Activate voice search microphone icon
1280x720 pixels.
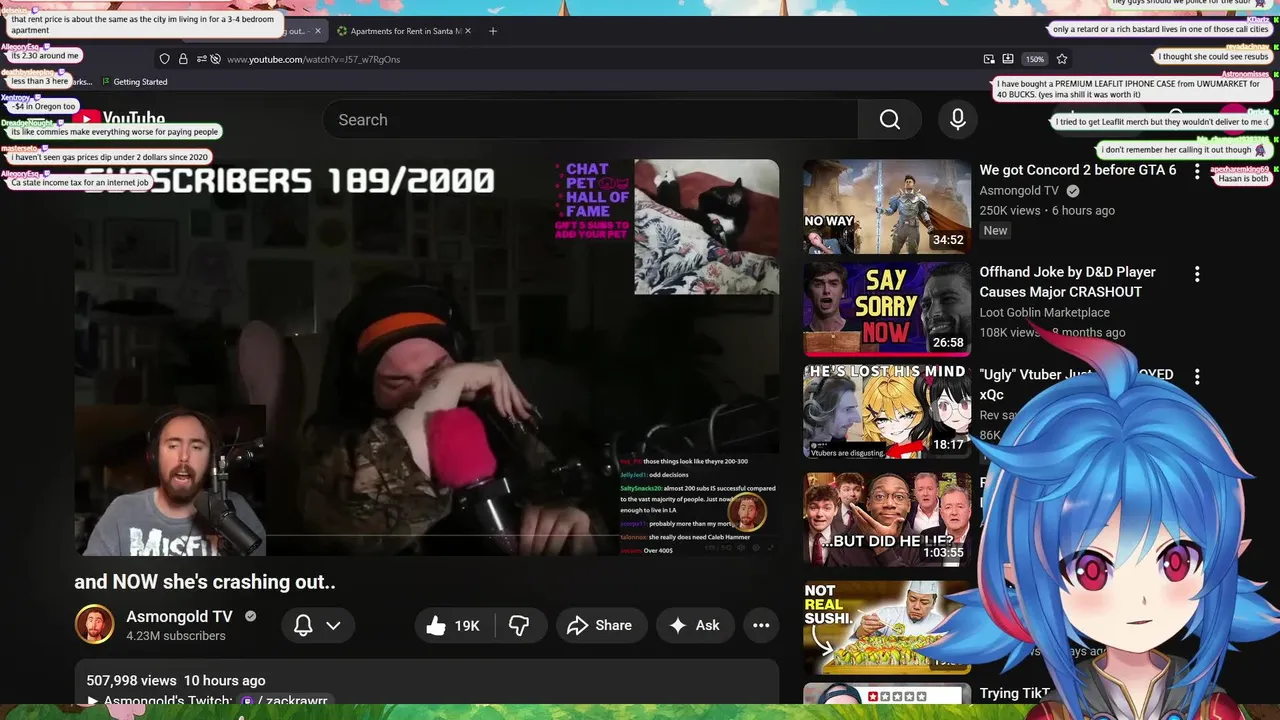point(958,120)
